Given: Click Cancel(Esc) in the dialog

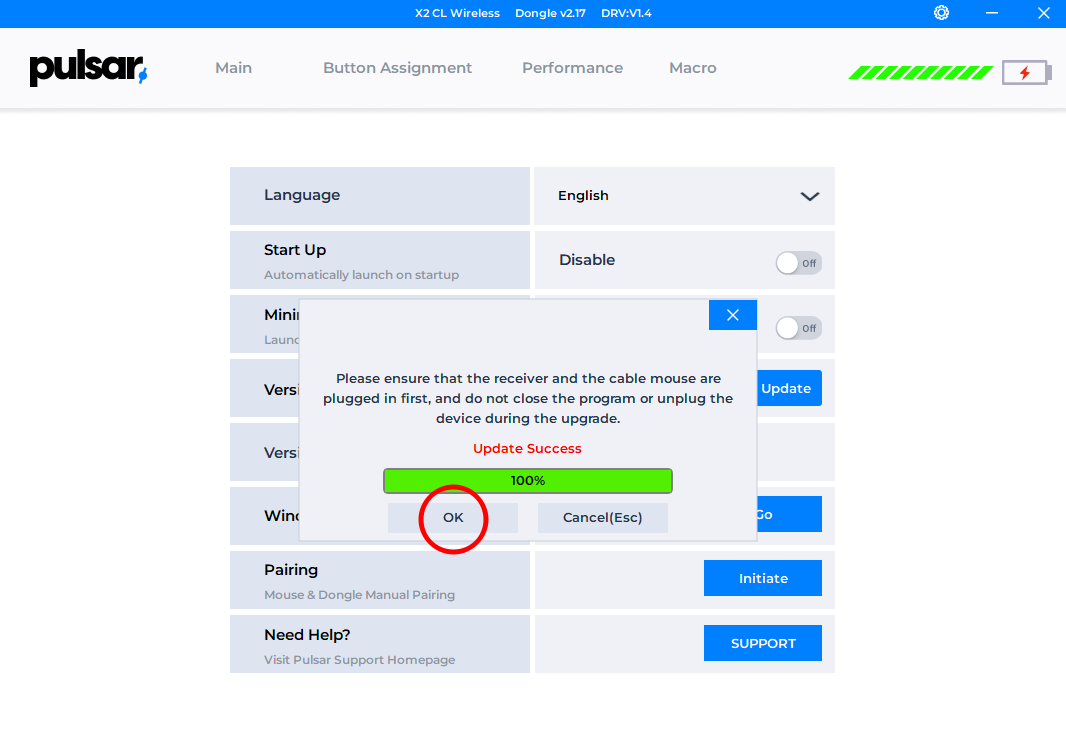Looking at the screenshot, I should tap(602, 518).
